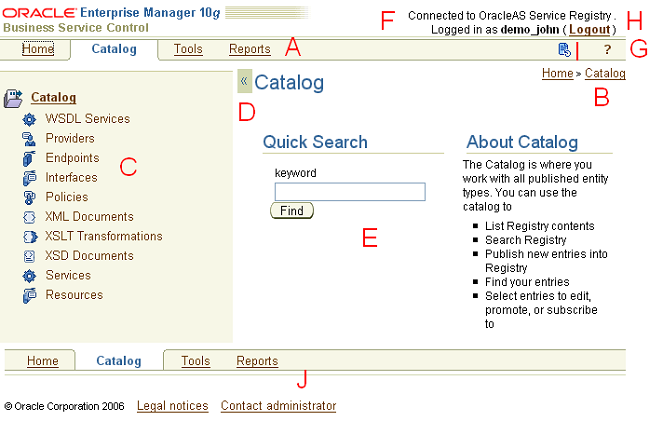Image resolution: width=663 pixels, height=421 pixels.
Task: Click the 'About Catalog' heading text
Action: tap(522, 142)
